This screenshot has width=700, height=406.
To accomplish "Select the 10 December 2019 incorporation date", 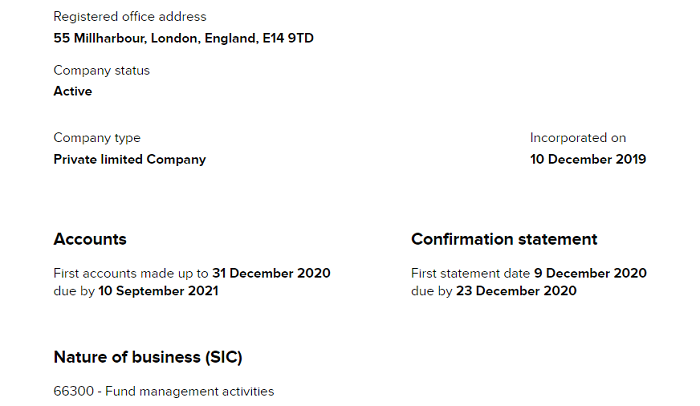I will click(587, 159).
